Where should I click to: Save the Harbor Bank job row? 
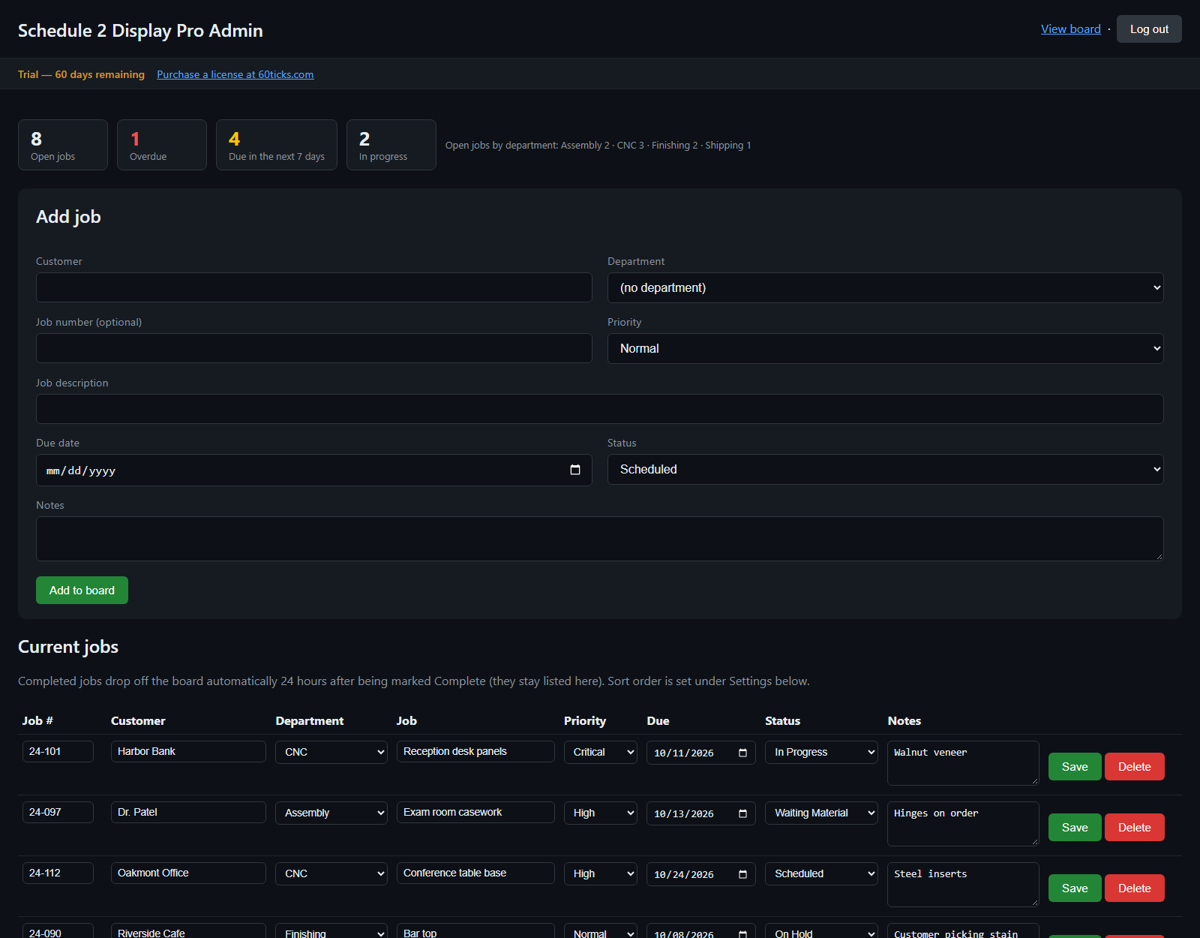(x=1075, y=767)
